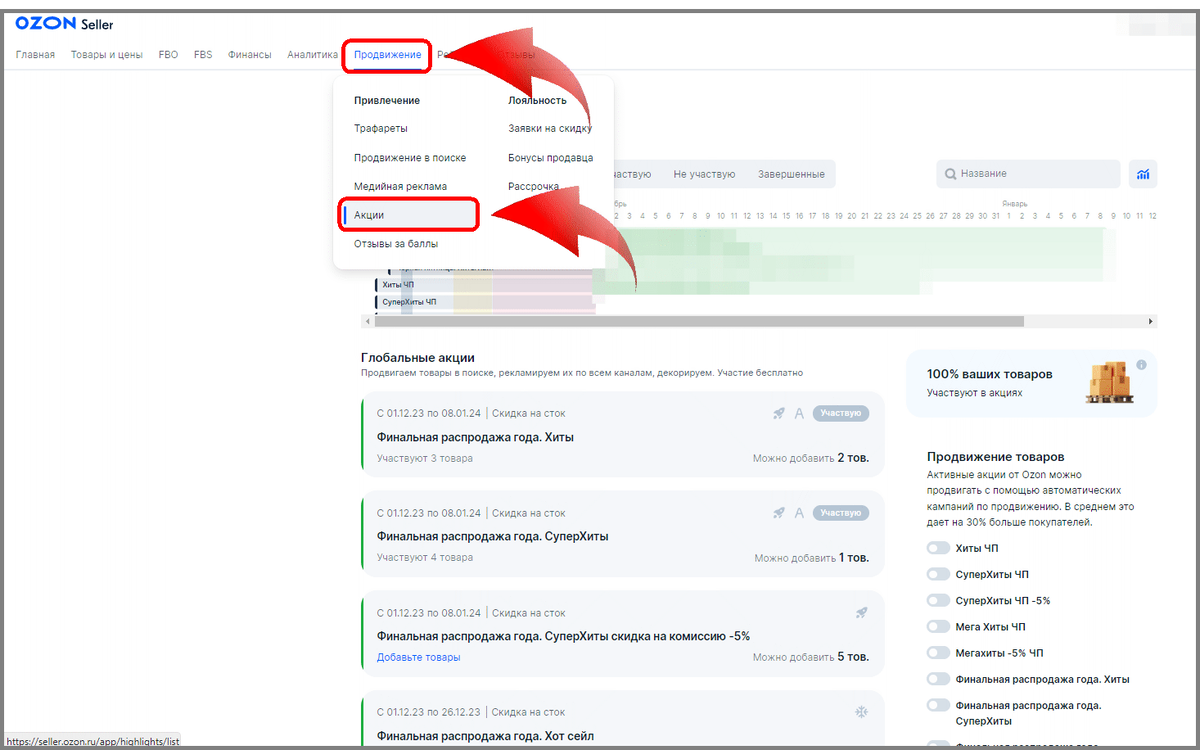1200x750 pixels.
Task: Open the Финансы menu
Action: pos(249,55)
